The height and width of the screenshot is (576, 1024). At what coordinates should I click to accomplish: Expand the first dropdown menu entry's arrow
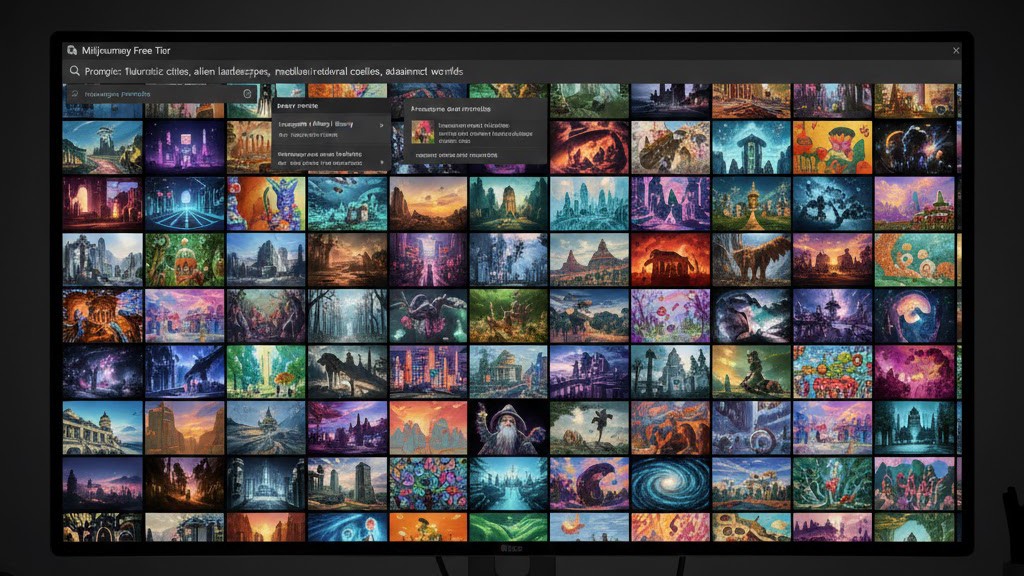pos(383,125)
